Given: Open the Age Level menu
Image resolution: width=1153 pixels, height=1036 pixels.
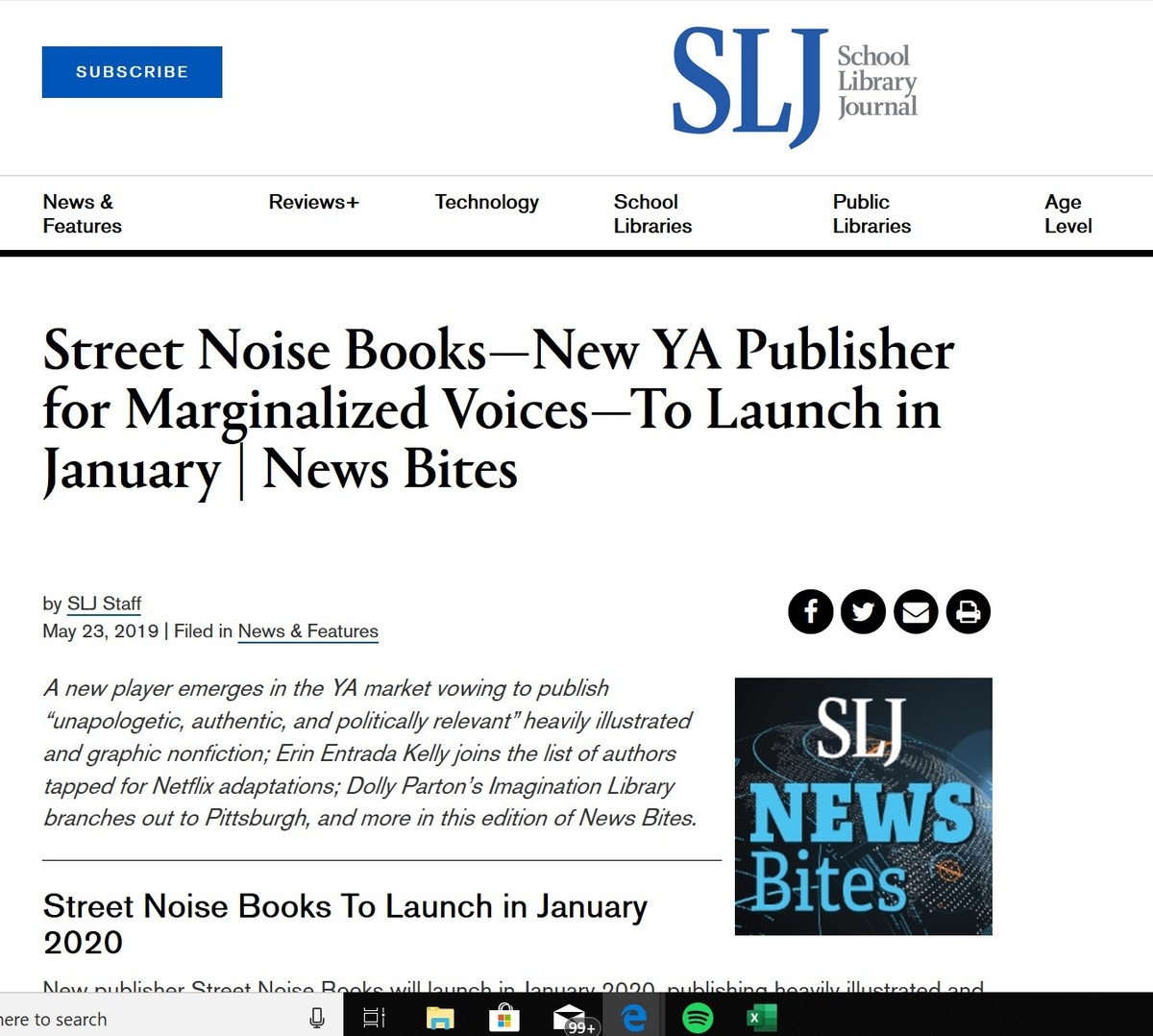Looking at the screenshot, I should point(1068,213).
